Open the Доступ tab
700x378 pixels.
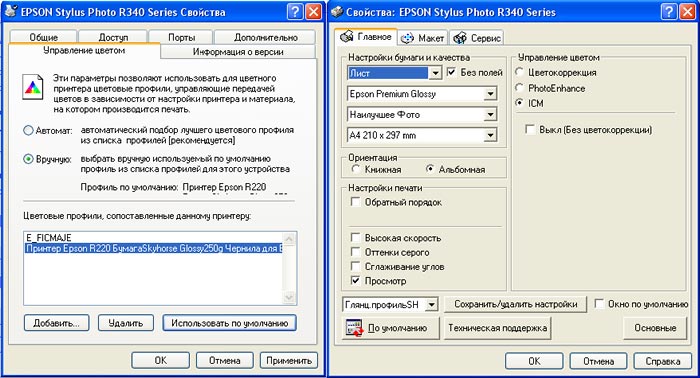(x=113, y=37)
